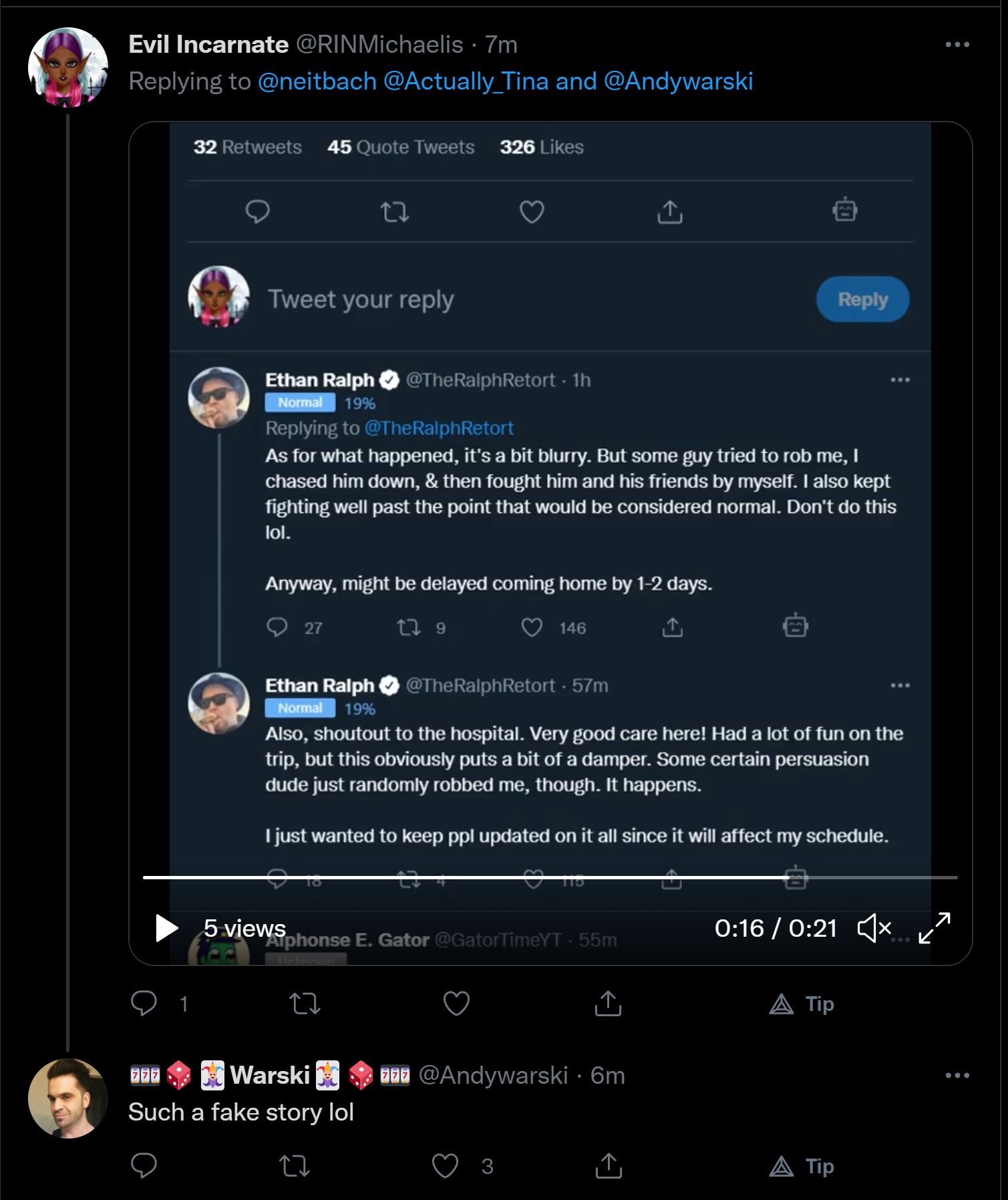
Task: Share Warski's tweet
Action: (x=608, y=1166)
